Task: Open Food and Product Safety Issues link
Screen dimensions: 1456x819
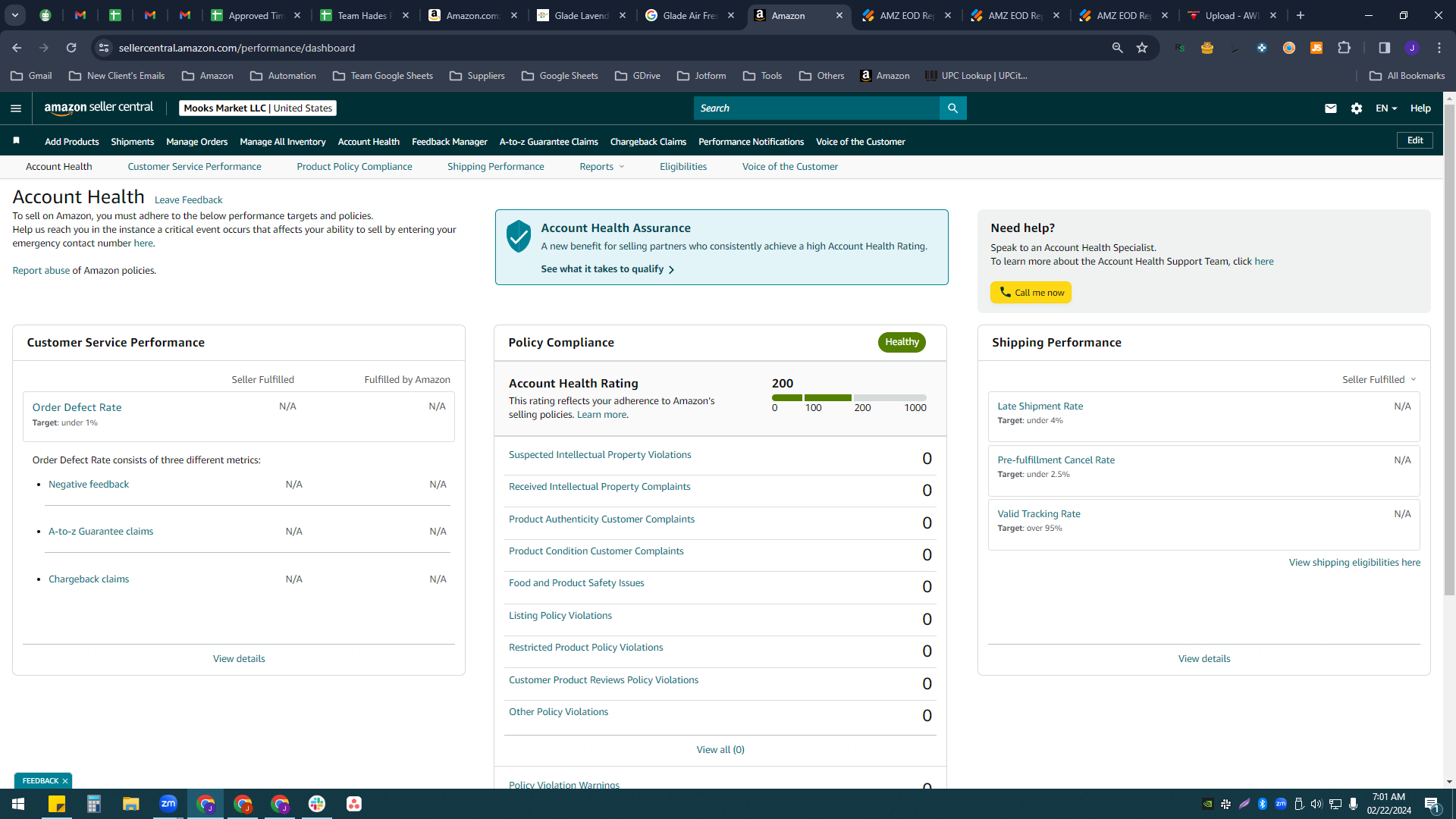Action: (576, 583)
